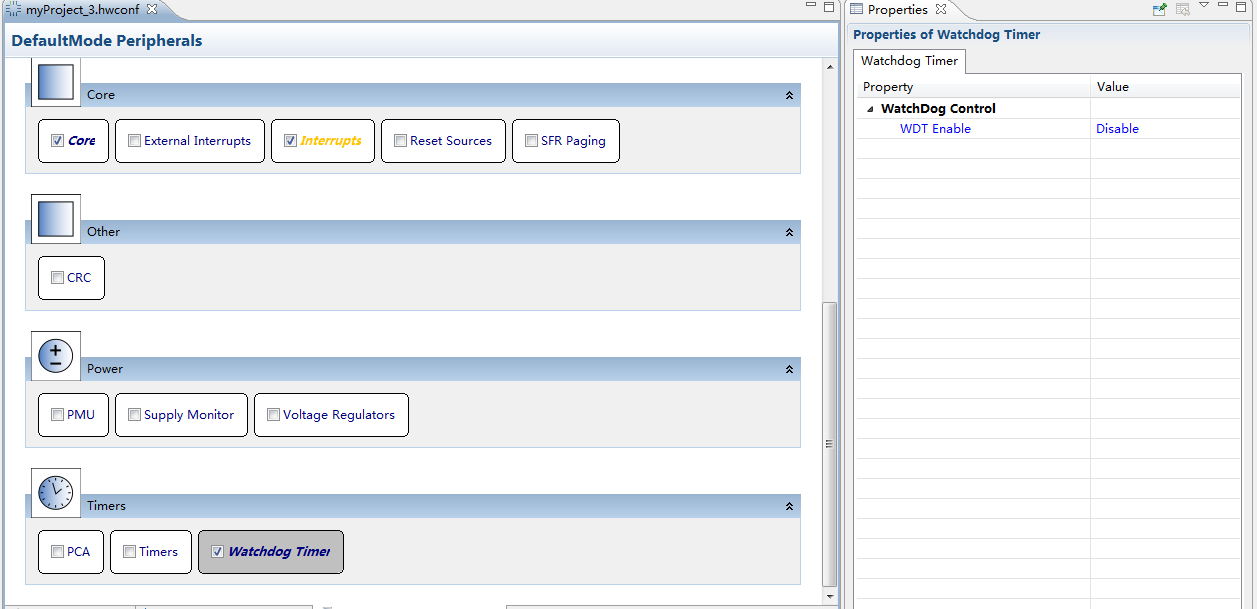This screenshot has height=609, width=1257.
Task: Select the Voltage Regulators peripheral label
Action: 339,415
